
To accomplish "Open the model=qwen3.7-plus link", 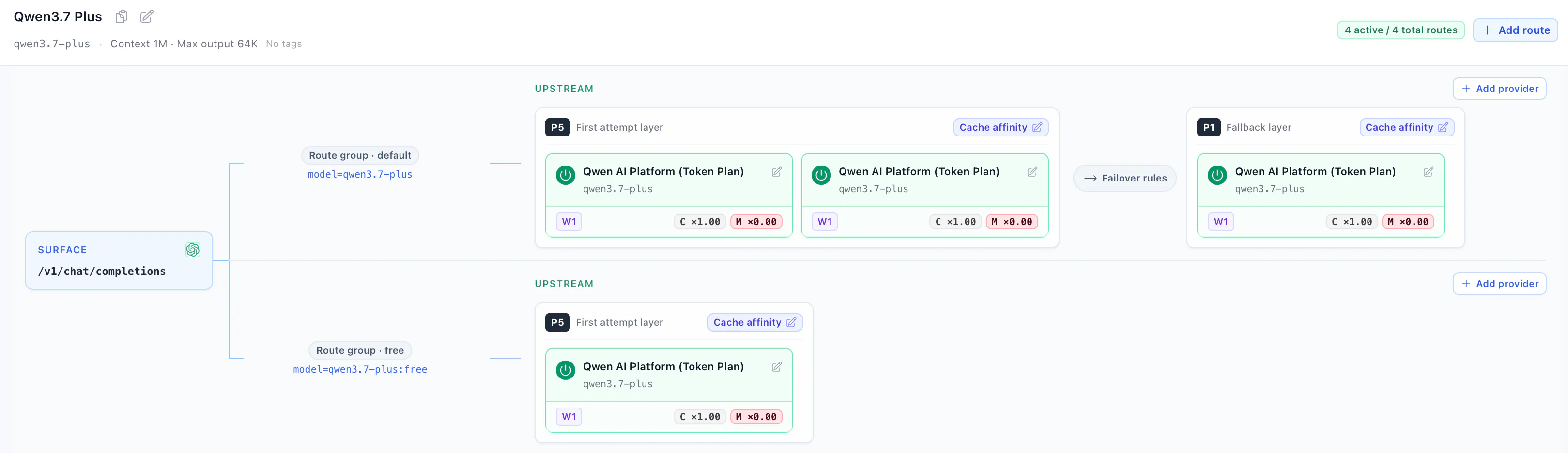I will pos(360,175).
